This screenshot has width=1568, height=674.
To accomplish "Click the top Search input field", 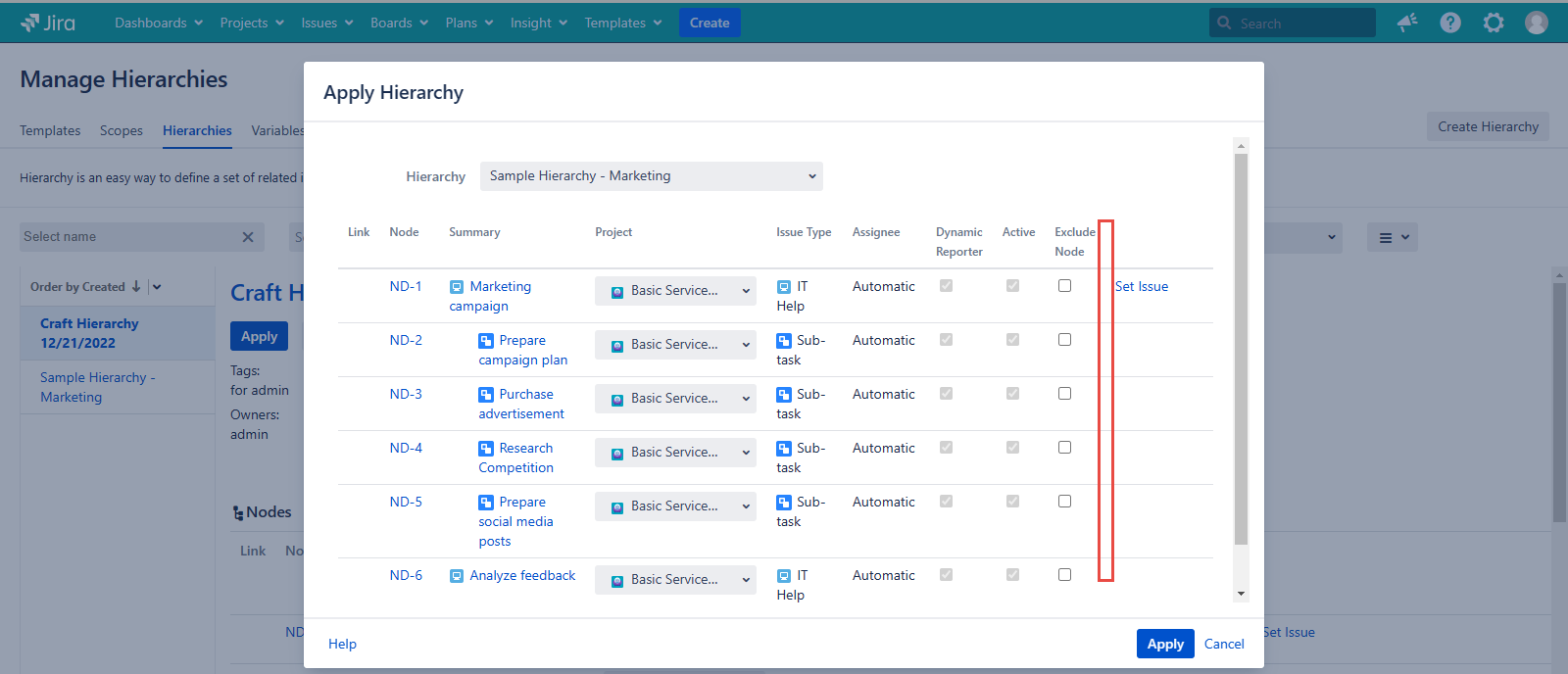I will tap(1301, 24).
